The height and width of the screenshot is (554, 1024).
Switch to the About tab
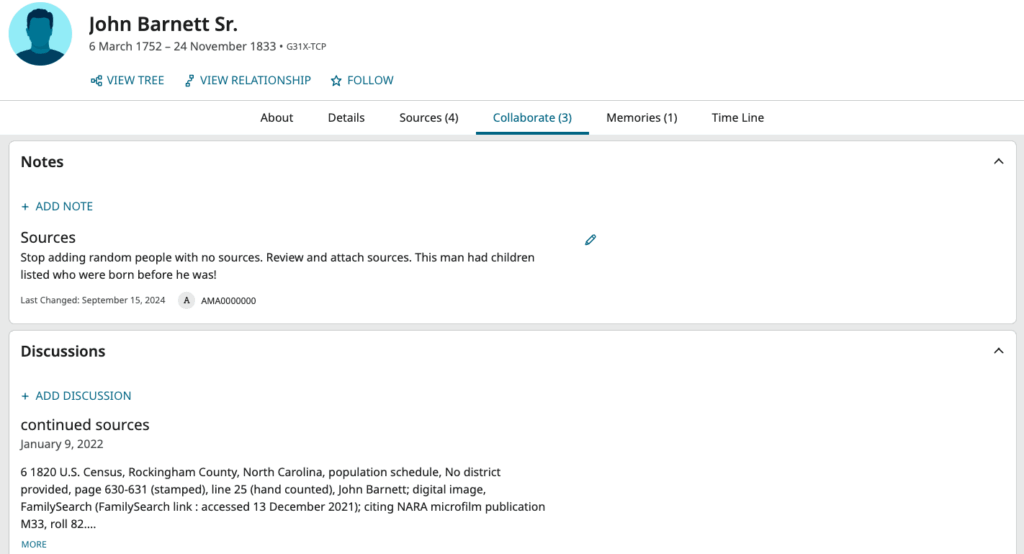coord(276,118)
